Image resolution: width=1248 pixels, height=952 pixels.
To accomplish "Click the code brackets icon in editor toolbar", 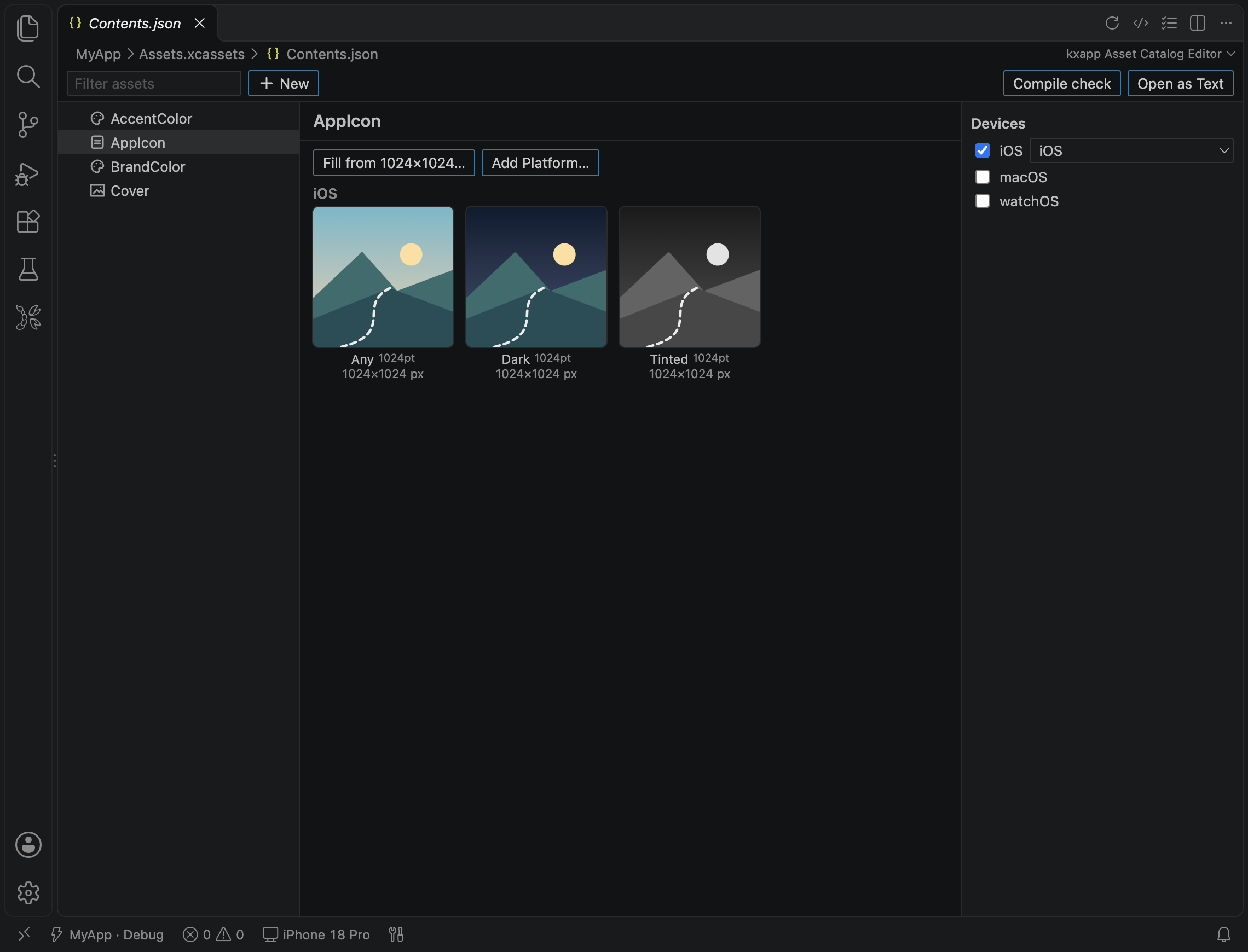I will [1140, 22].
